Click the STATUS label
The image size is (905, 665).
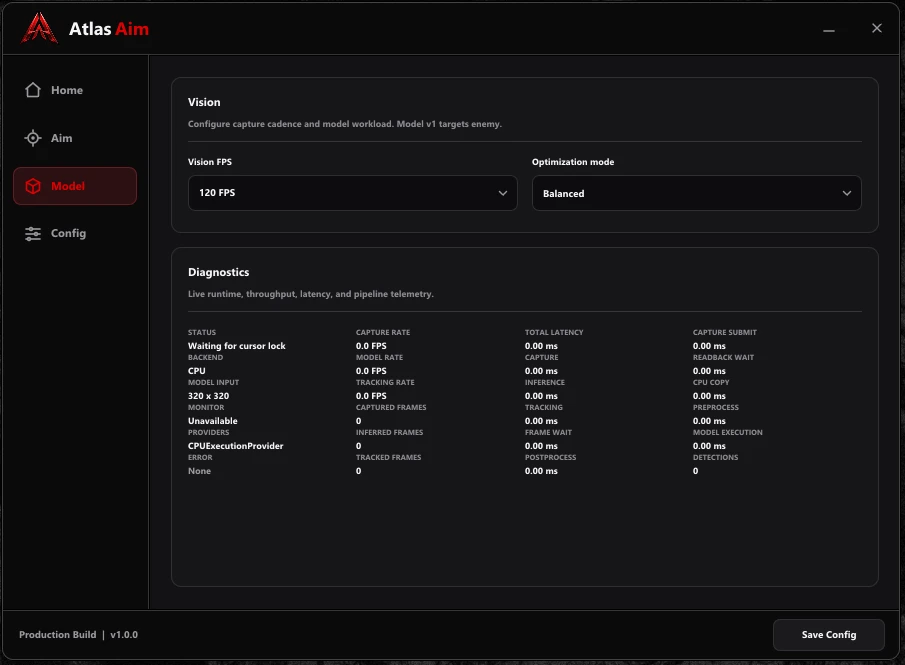coord(202,332)
